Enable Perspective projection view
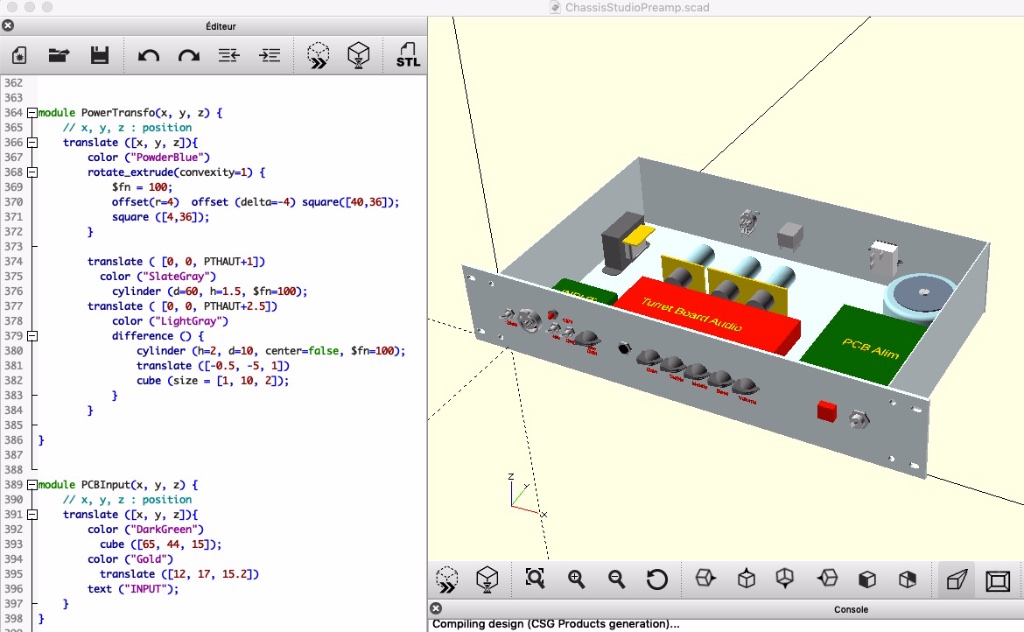 coord(957,579)
